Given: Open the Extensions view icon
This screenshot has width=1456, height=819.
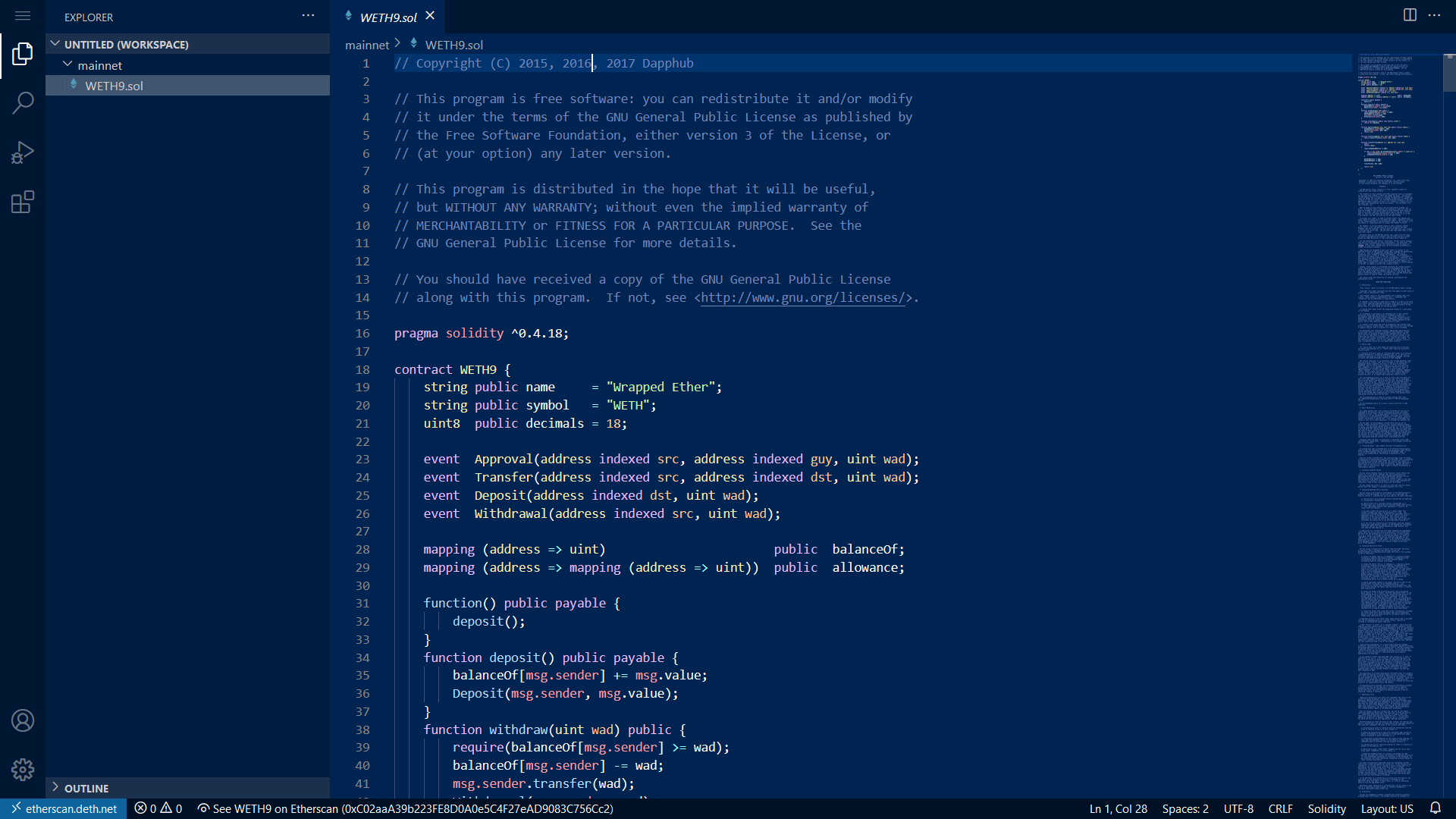Looking at the screenshot, I should [x=23, y=202].
